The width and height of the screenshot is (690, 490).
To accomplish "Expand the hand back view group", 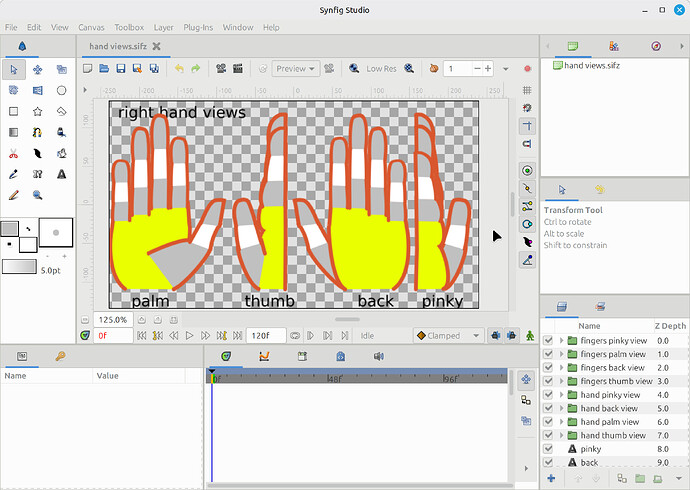I will point(562,408).
